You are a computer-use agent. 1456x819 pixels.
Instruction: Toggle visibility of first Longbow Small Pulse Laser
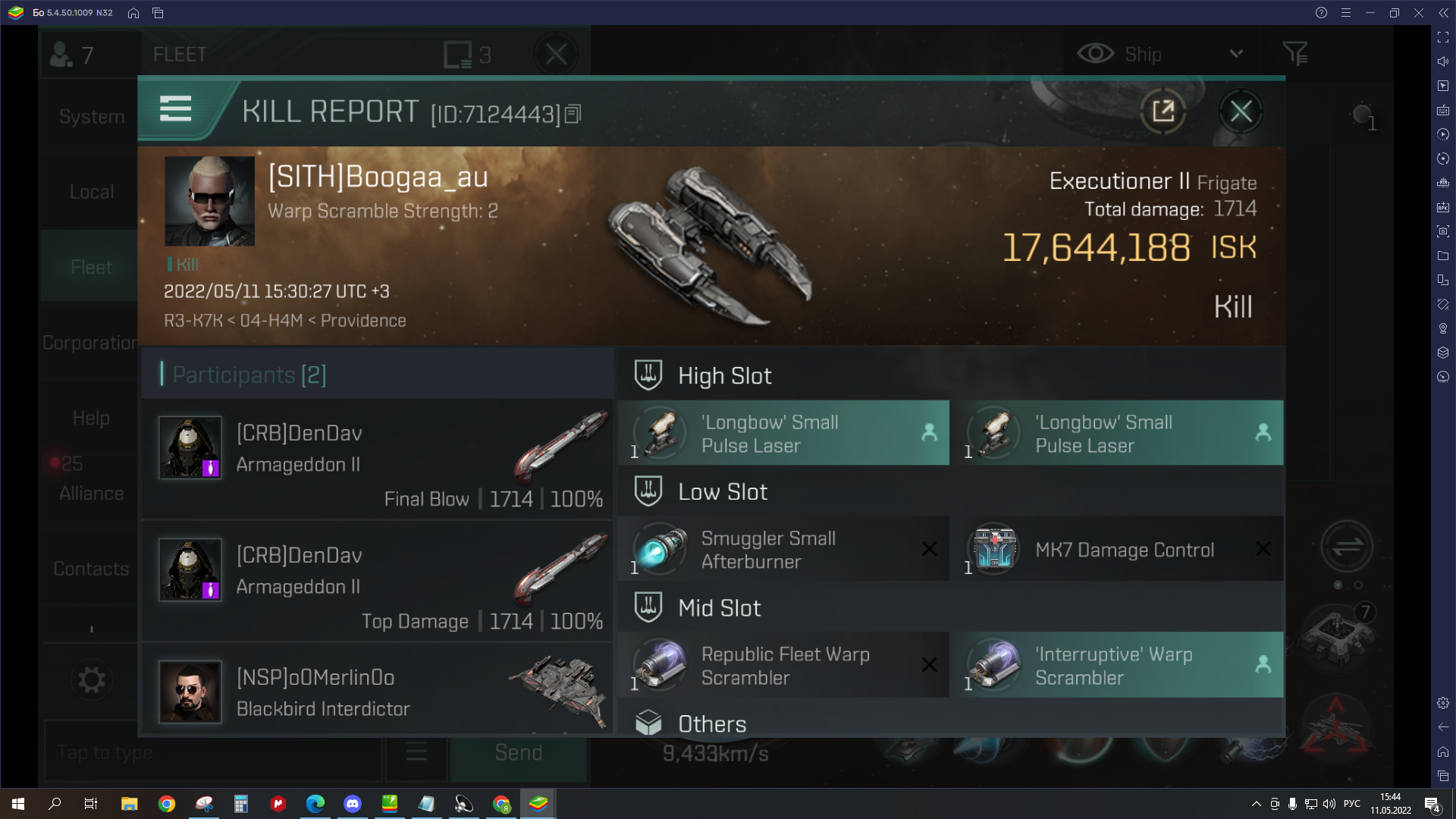(928, 433)
